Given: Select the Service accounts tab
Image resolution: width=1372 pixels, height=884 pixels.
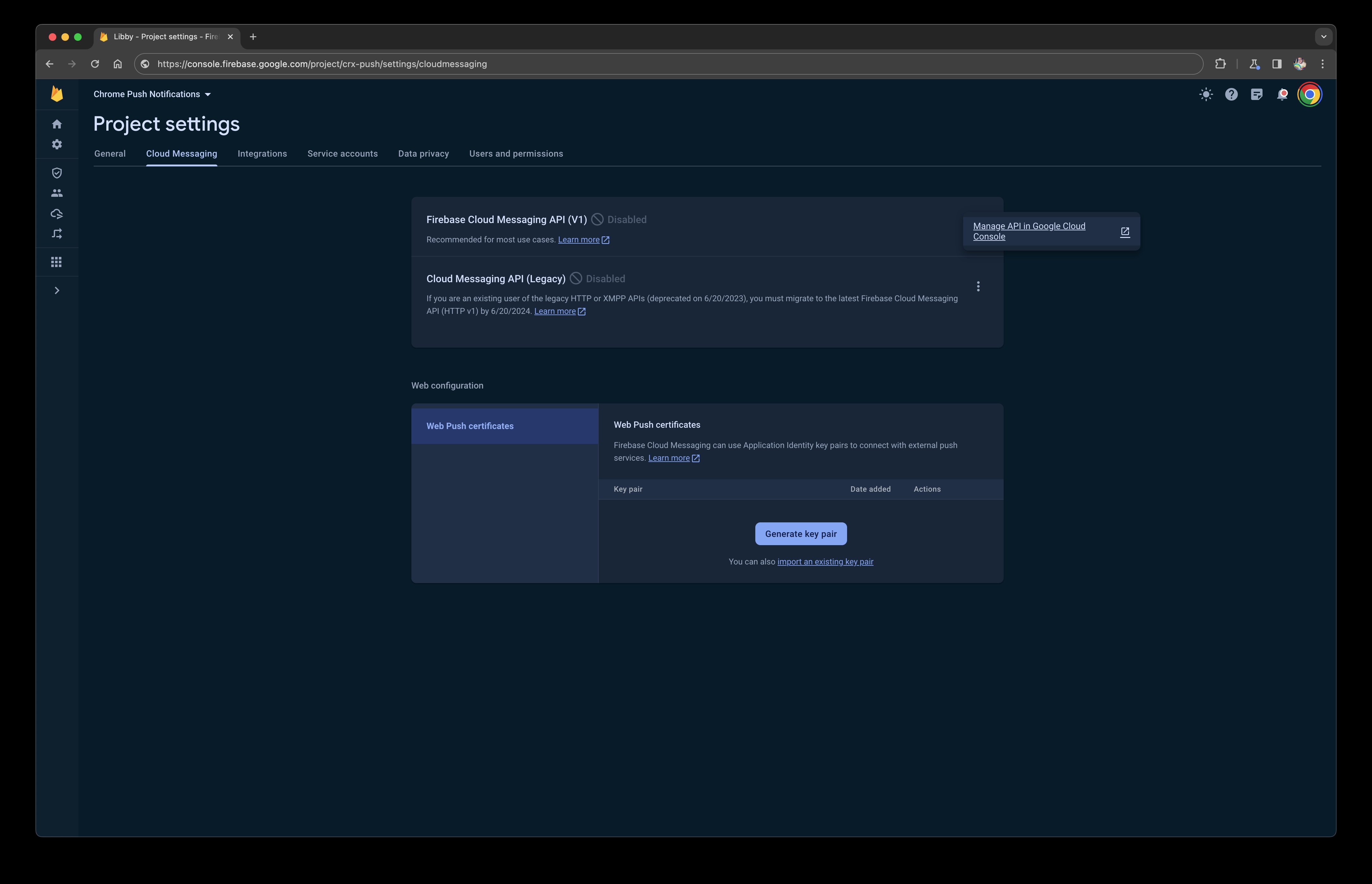Looking at the screenshot, I should [342, 153].
